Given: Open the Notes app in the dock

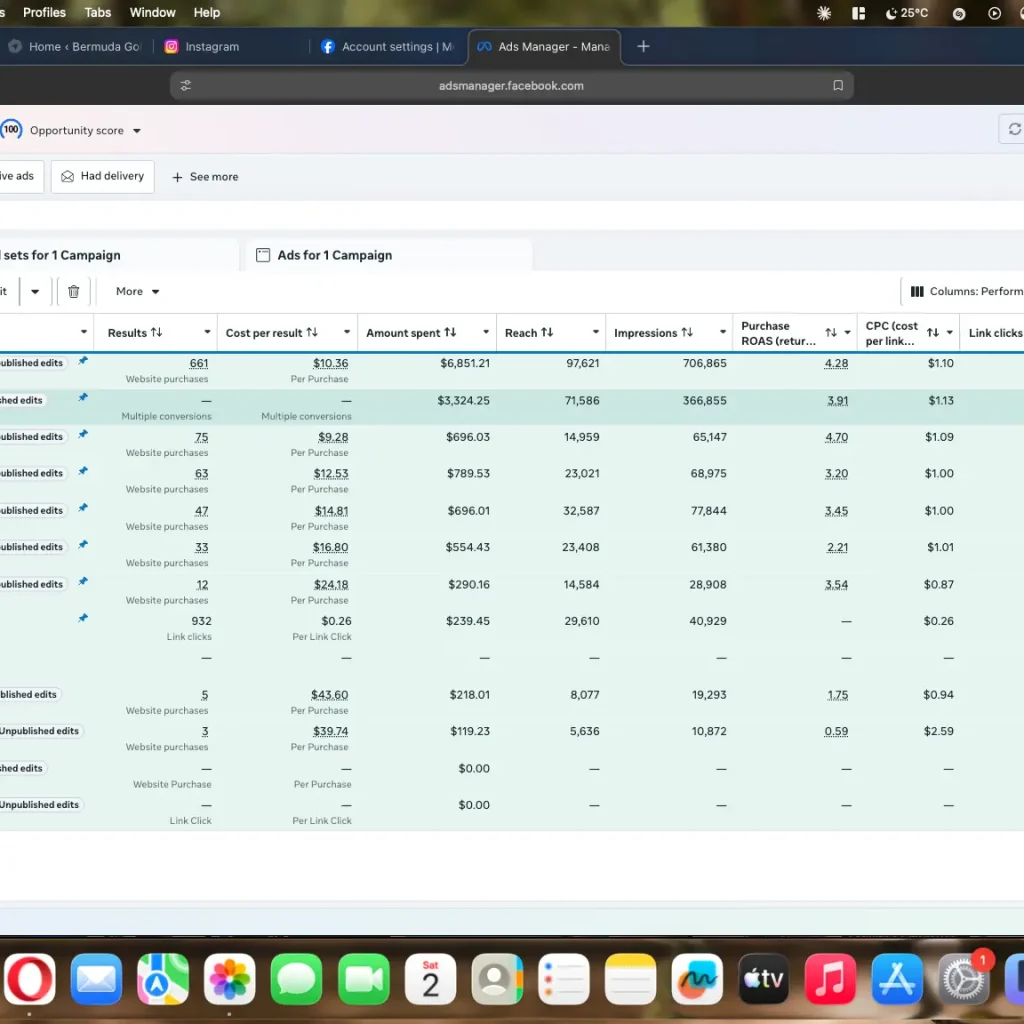Looking at the screenshot, I should pos(630,979).
